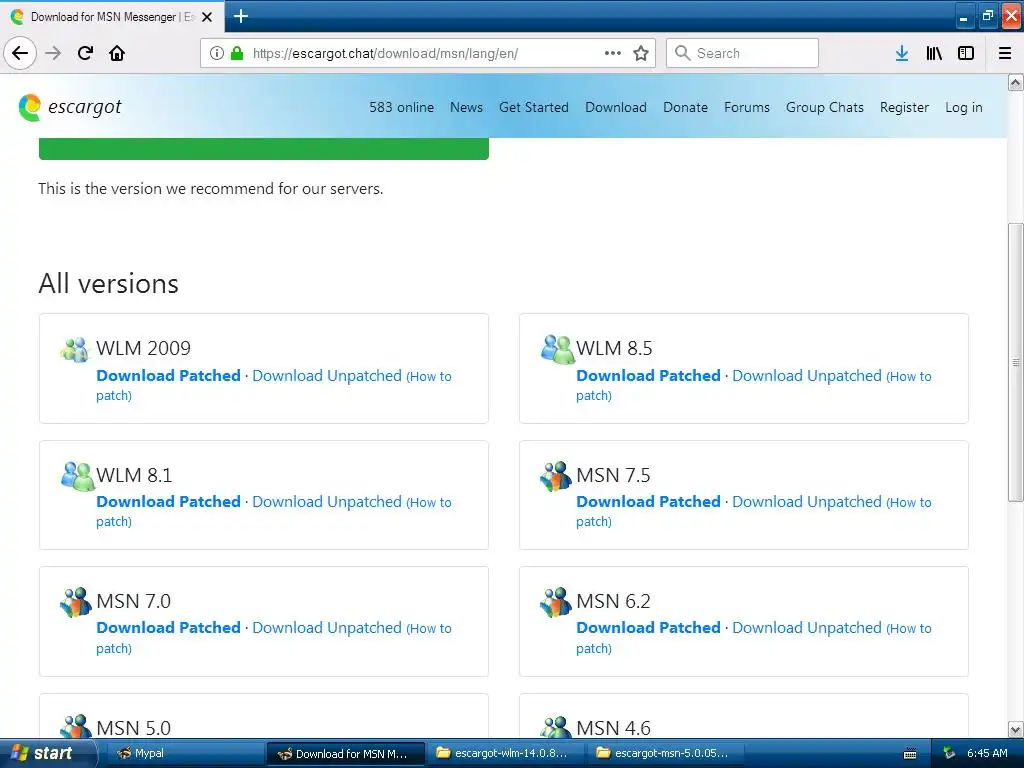Image resolution: width=1024 pixels, height=768 pixels.
Task: Download Unpatched WLM 8.1
Action: [327, 502]
